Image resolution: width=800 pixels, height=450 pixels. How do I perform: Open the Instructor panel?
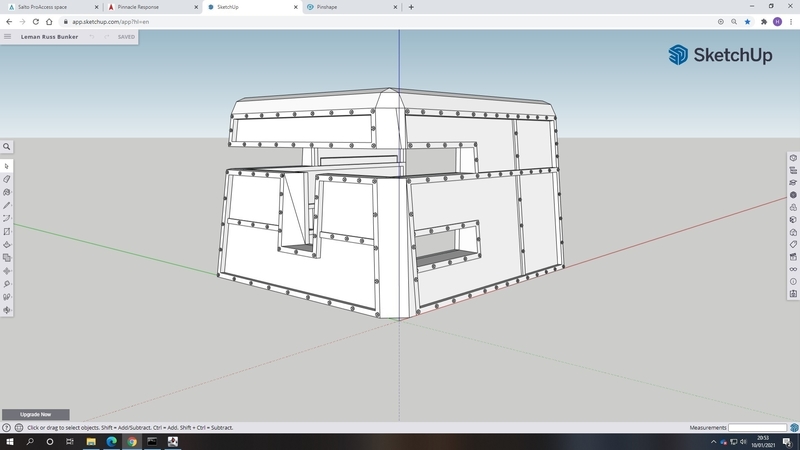coord(793,183)
